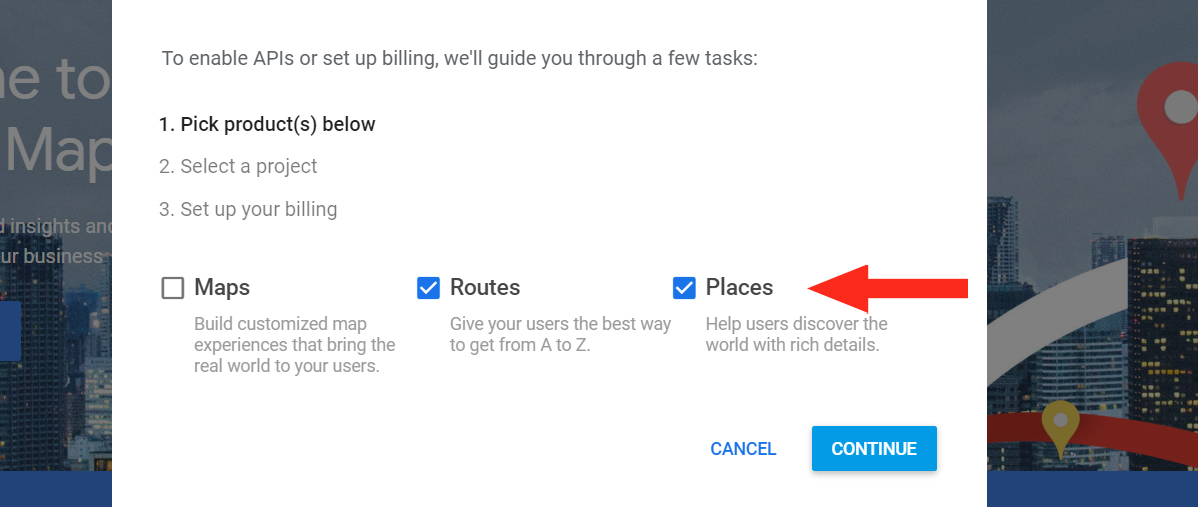Screen dimensions: 1198x507
Task: Click the 'To enable APIs' intro text
Action: click(x=460, y=59)
